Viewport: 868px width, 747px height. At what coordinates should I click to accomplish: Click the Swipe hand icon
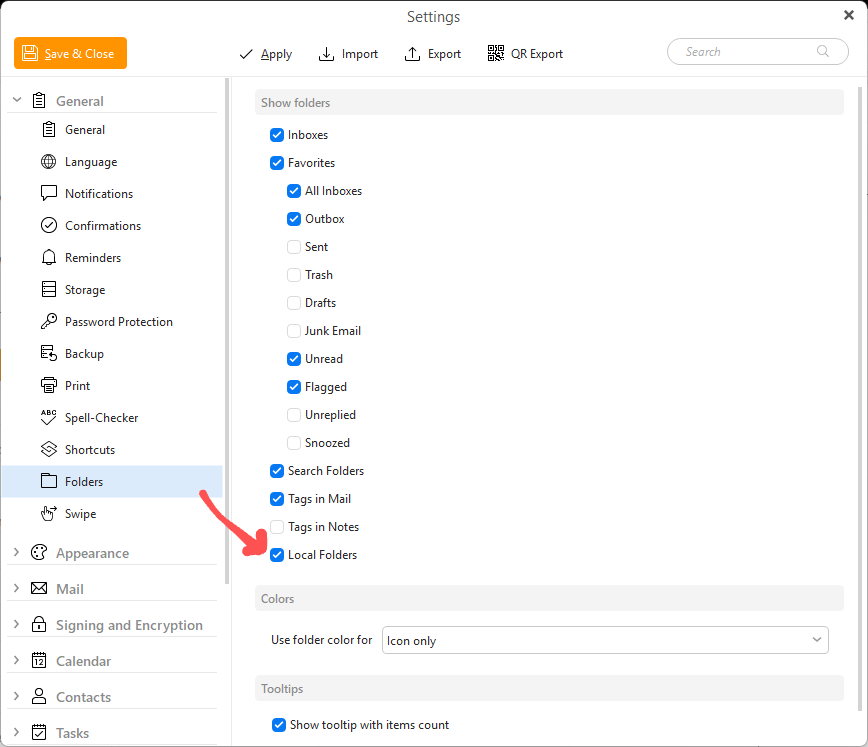tap(49, 513)
